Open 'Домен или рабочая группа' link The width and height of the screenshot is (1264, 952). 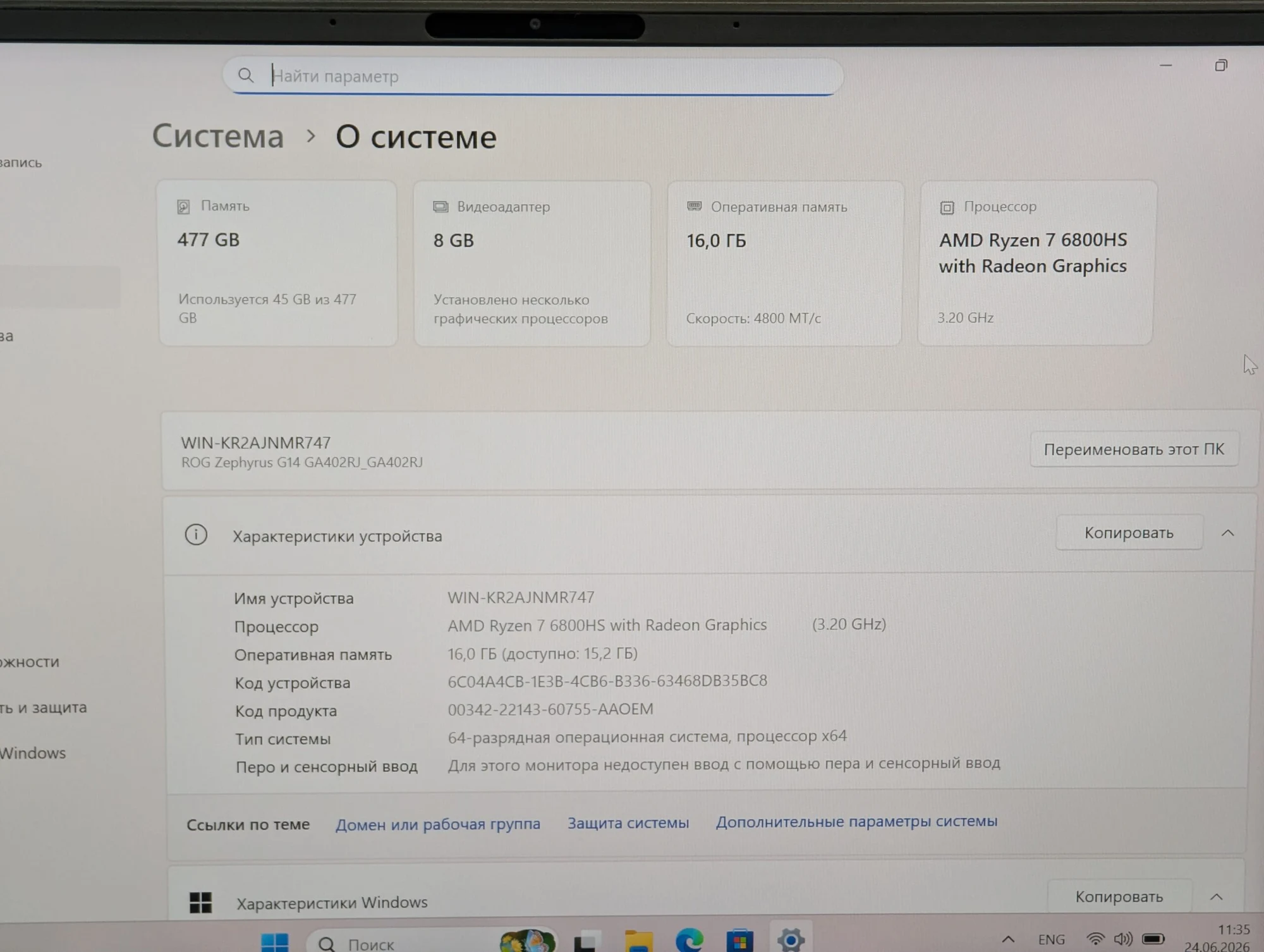438,824
